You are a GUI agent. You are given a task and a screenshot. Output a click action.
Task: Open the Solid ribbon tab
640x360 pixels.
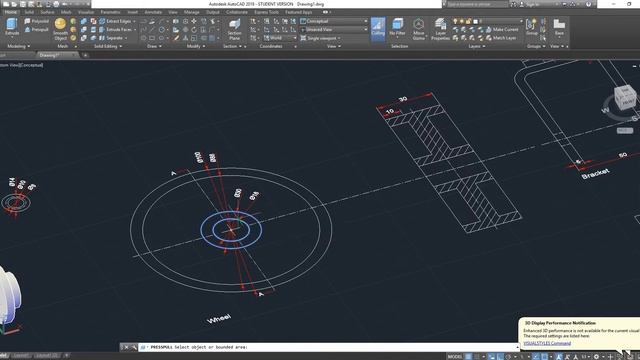tap(29, 12)
